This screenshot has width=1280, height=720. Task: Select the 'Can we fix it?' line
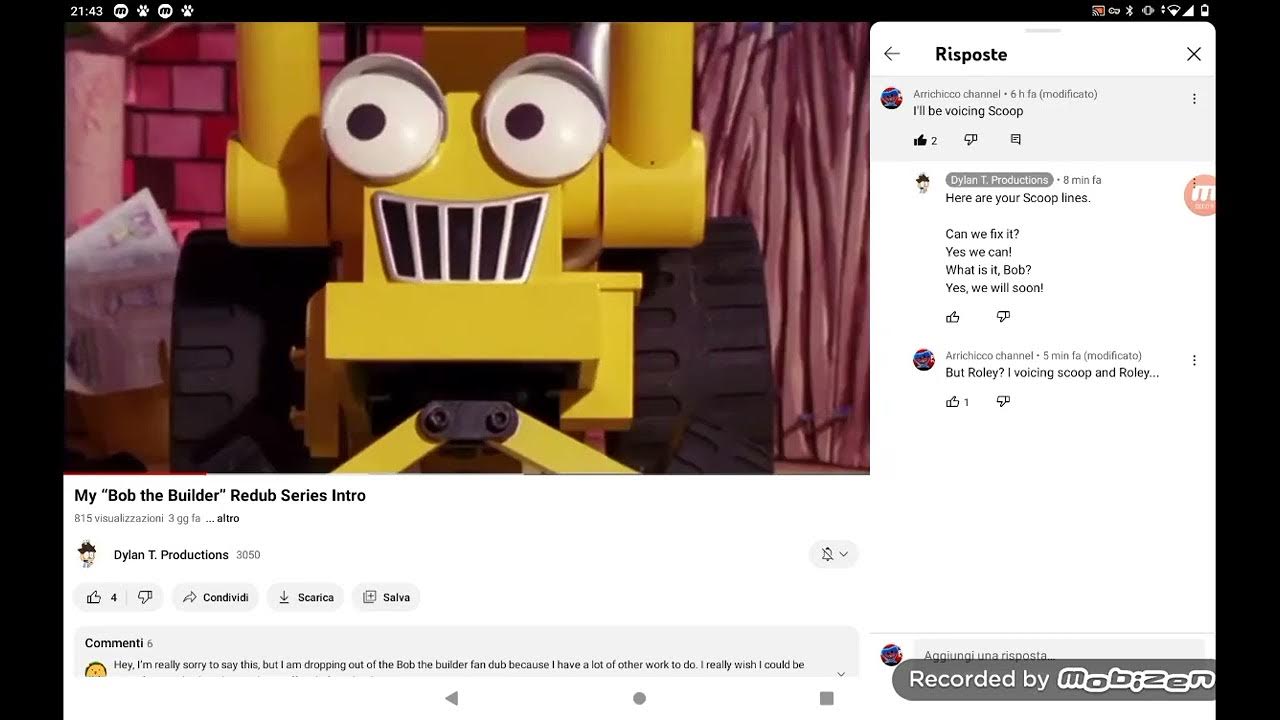pyautogui.click(x=982, y=234)
